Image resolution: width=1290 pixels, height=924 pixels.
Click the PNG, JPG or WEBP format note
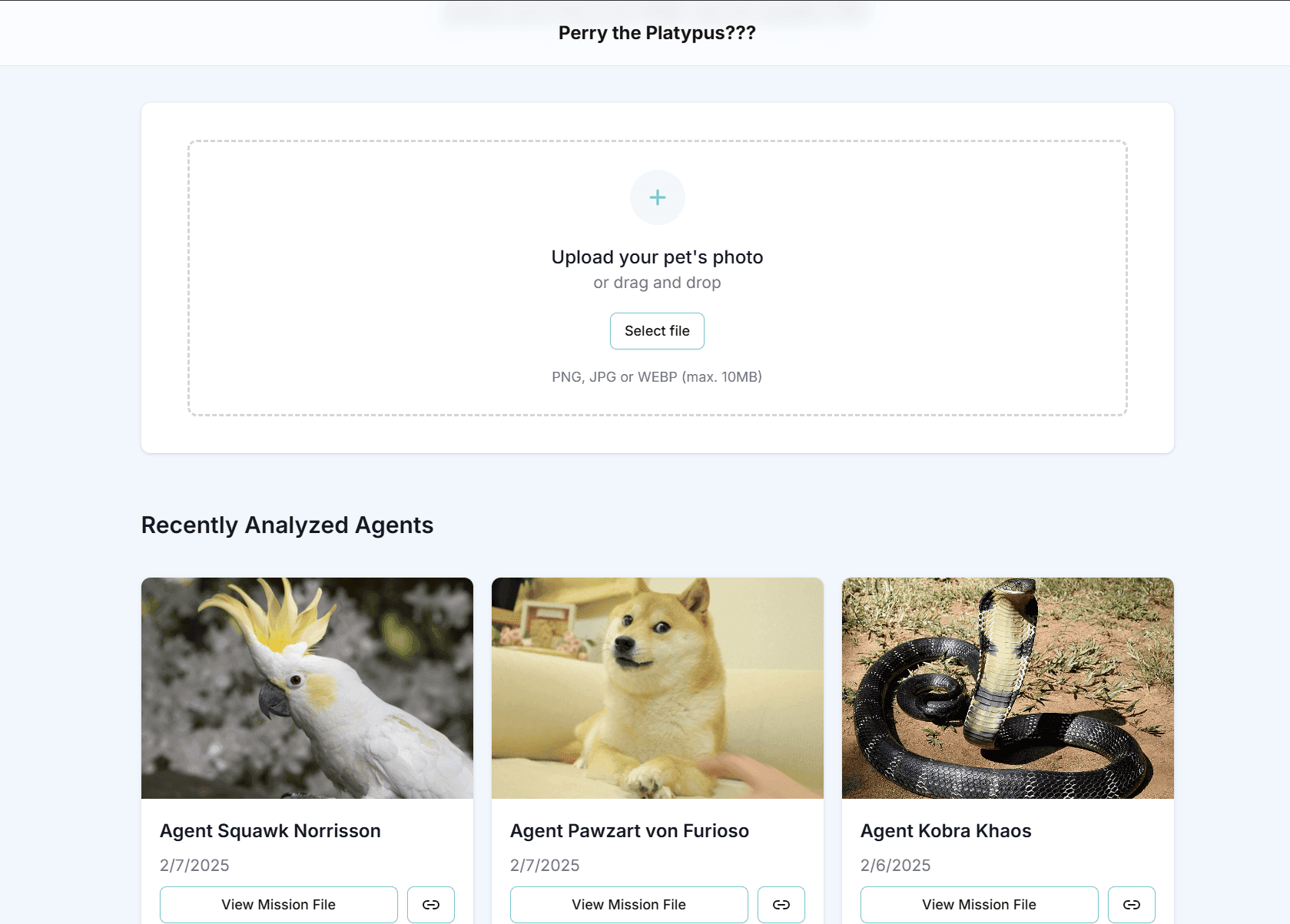(657, 377)
